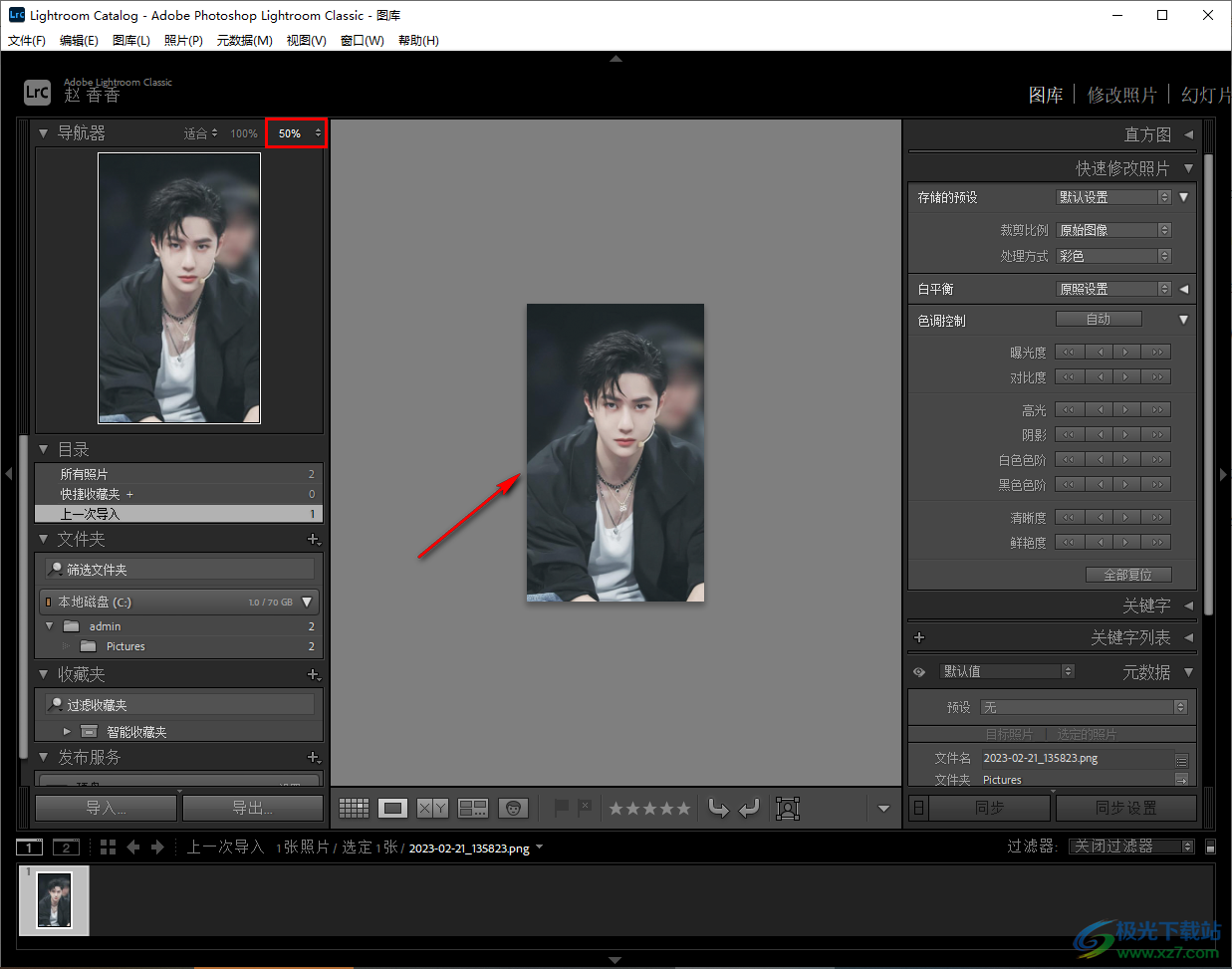The image size is (1232, 969).
Task: Open Survey view in toolbar
Action: tap(473, 808)
